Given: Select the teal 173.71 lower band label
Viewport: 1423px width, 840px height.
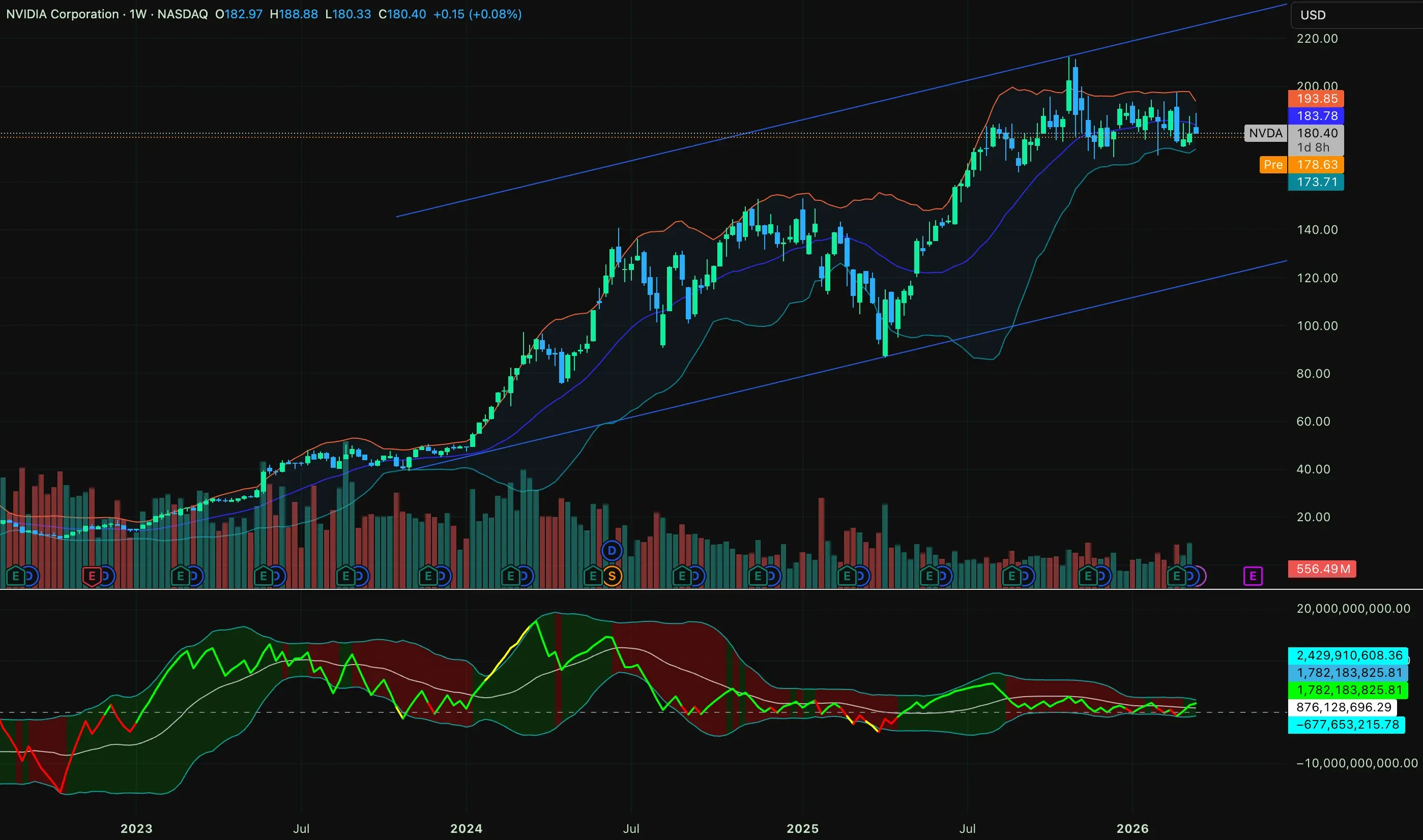Looking at the screenshot, I should click(x=1316, y=182).
